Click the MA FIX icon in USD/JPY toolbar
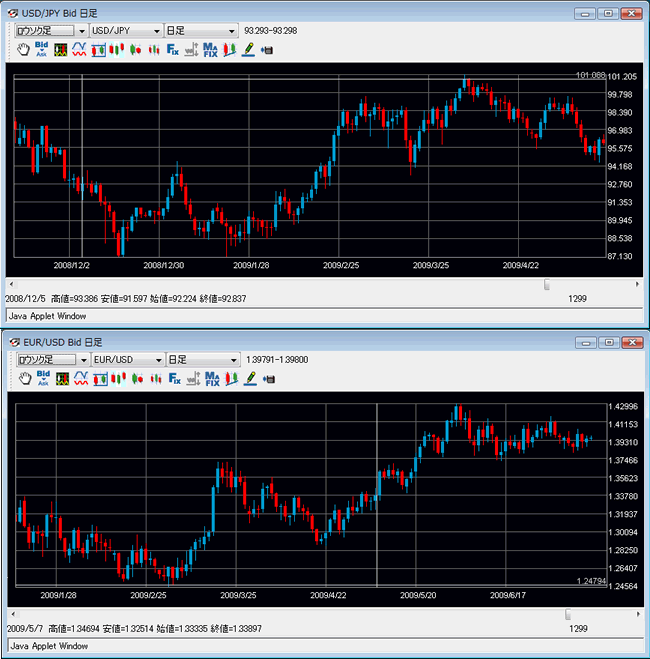This screenshot has width=650, height=659. (211, 50)
